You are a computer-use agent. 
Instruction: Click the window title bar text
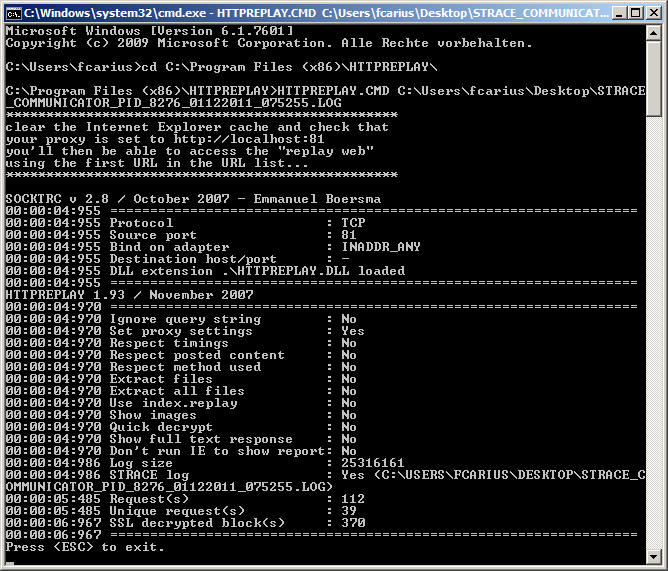tap(316, 13)
